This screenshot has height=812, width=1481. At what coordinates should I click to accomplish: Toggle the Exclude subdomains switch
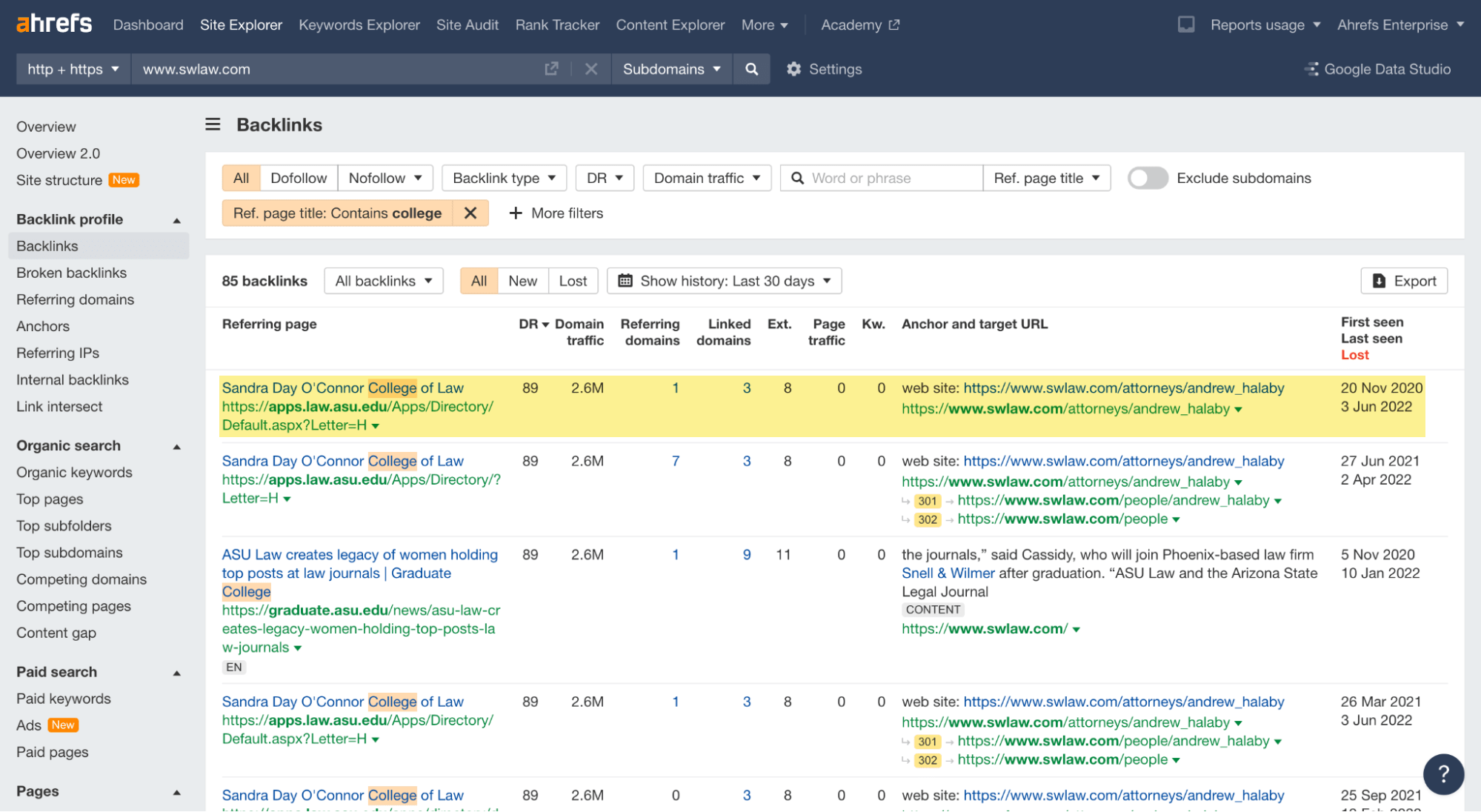1147,177
